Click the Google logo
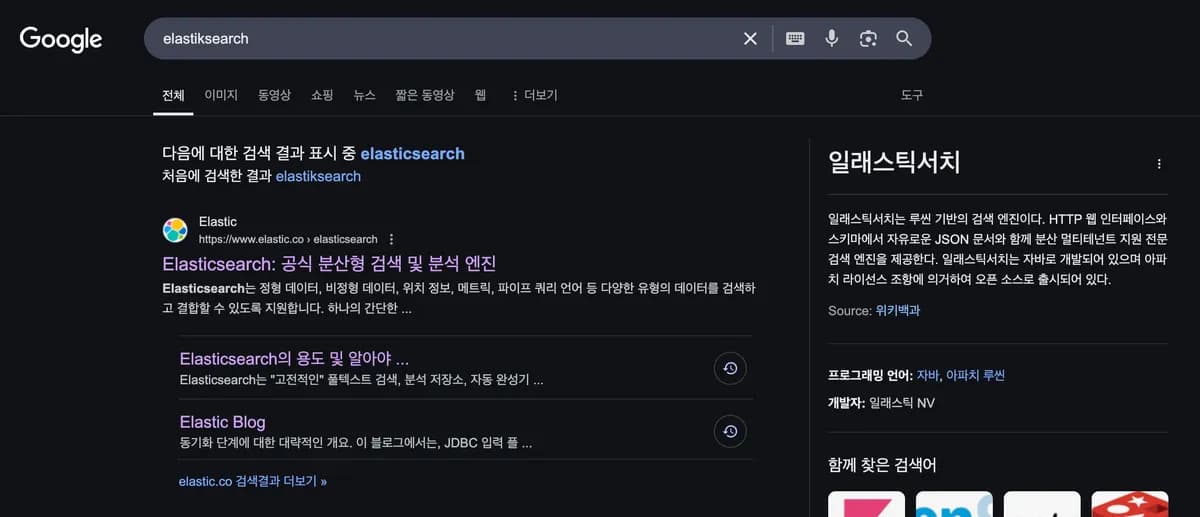This screenshot has height=517, width=1200. click(61, 39)
